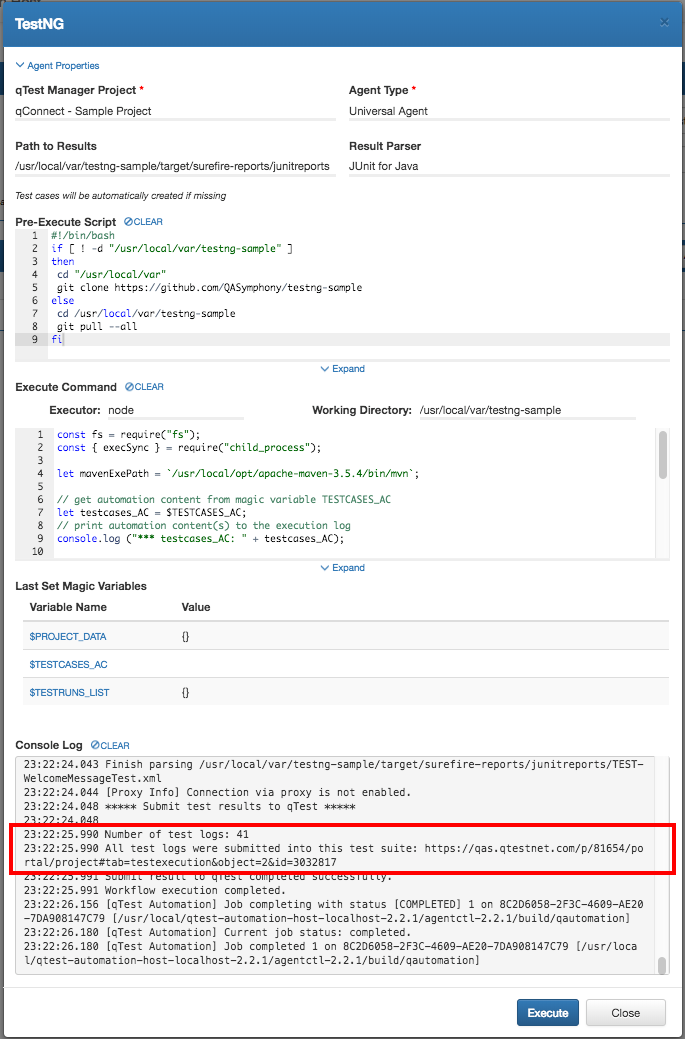Screen dimensions: 685x1039
Task: Click $PROJECT_DATA value '{}'
Action: 185,636
